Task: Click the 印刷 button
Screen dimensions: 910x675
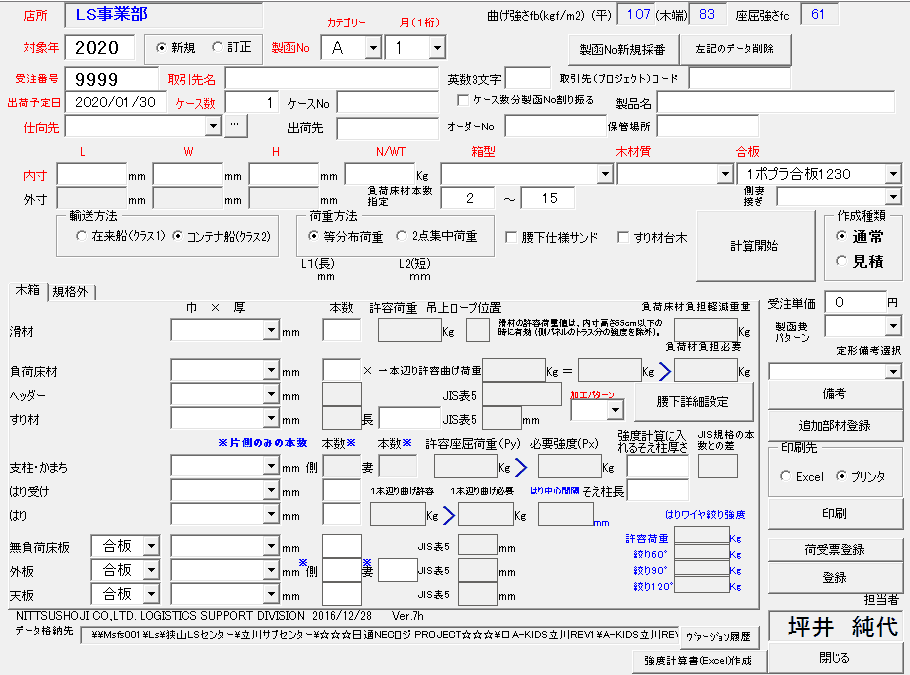Action: 835,514
